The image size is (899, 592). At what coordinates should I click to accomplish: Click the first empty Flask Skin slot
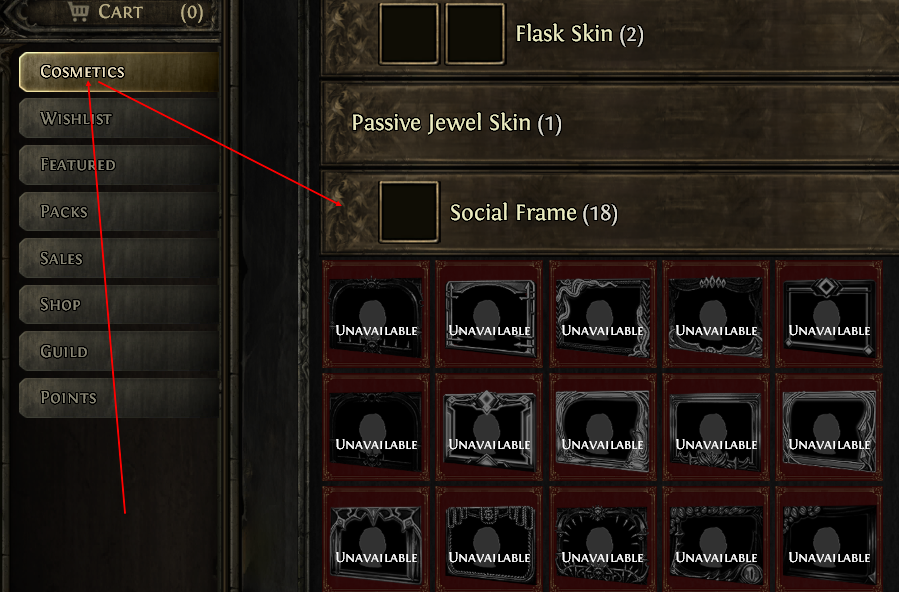(409, 33)
